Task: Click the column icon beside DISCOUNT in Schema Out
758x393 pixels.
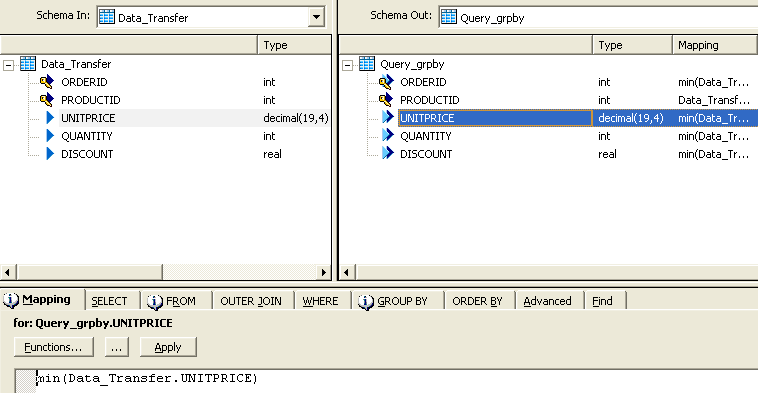Action: click(388, 154)
